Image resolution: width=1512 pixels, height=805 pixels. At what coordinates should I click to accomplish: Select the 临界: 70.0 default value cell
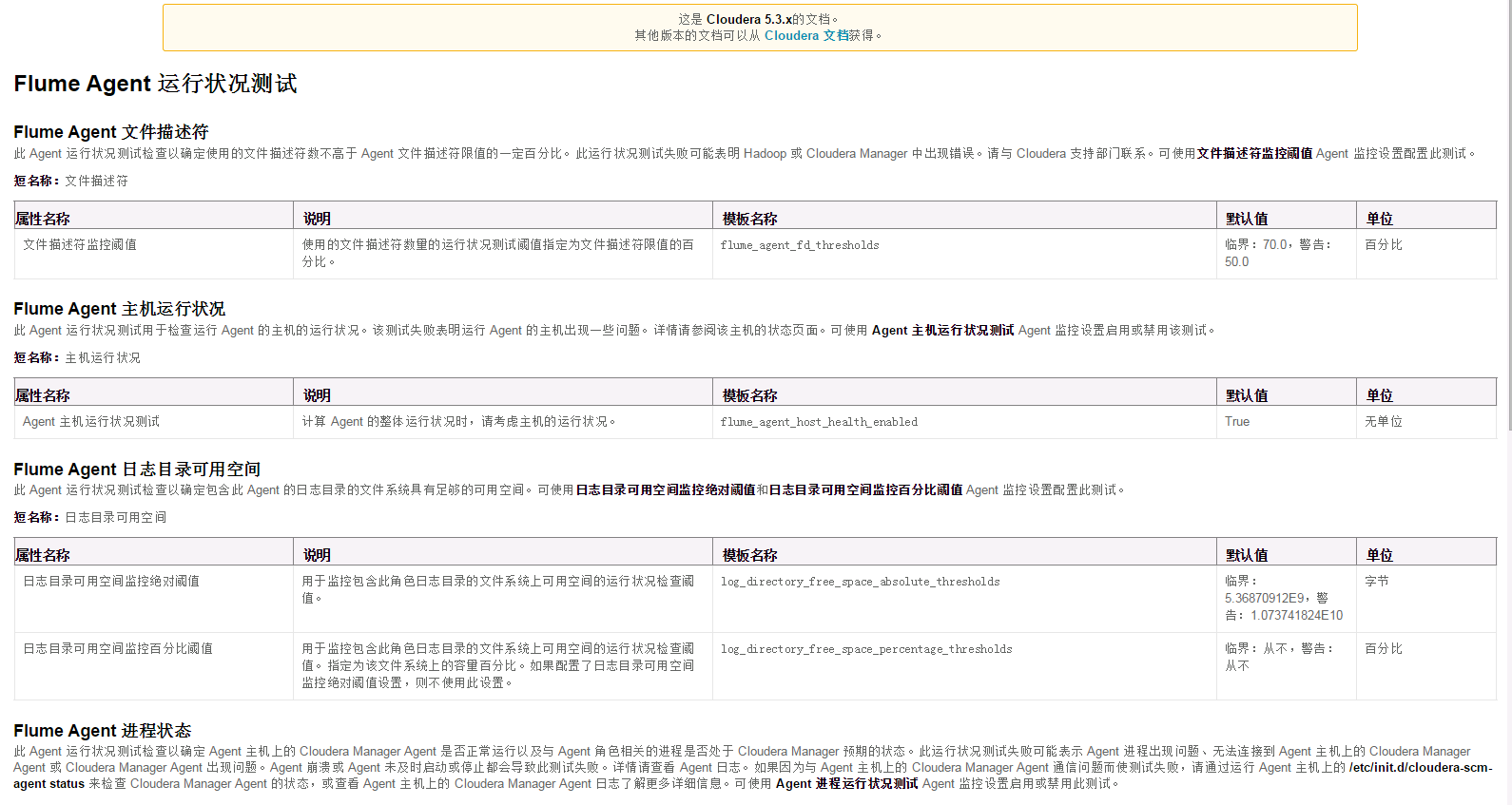1286,254
